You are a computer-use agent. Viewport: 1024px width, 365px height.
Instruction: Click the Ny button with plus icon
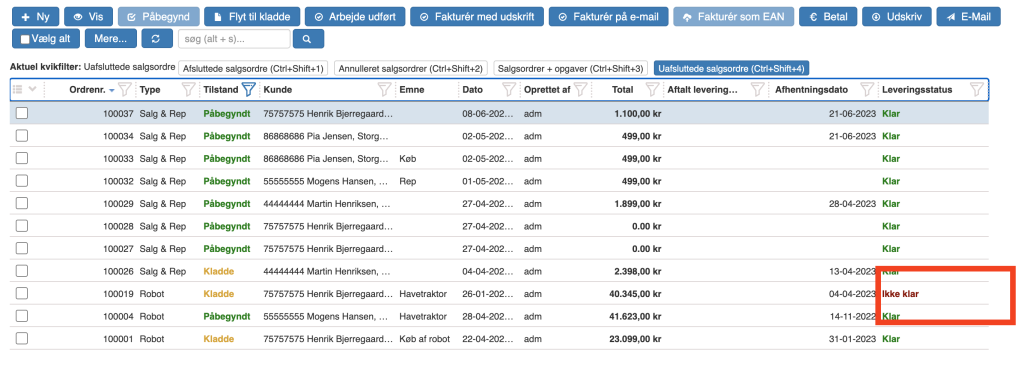pyautogui.click(x=35, y=16)
